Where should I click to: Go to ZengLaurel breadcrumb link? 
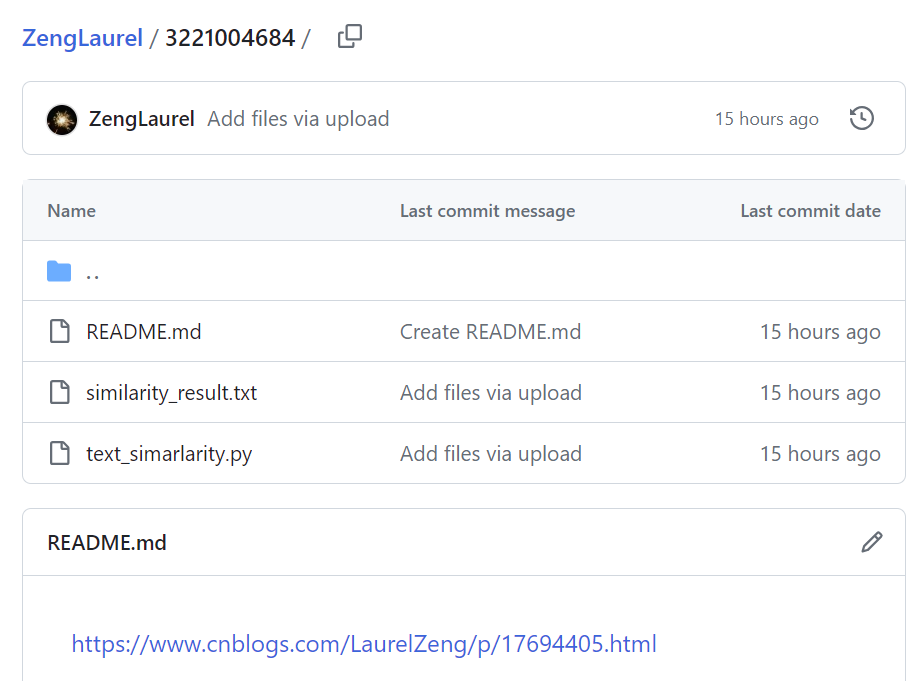(x=82, y=38)
